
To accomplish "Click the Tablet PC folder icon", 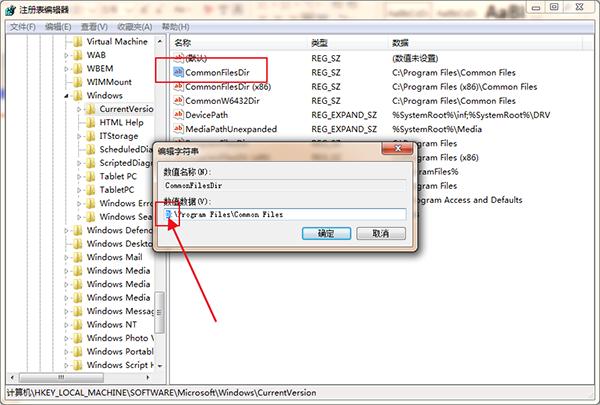I will pos(91,176).
